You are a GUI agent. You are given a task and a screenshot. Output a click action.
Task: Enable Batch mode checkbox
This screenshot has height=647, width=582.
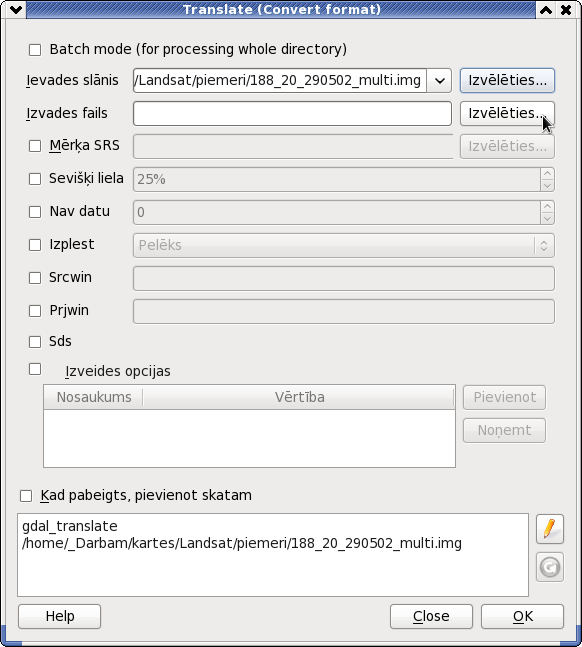(x=35, y=50)
